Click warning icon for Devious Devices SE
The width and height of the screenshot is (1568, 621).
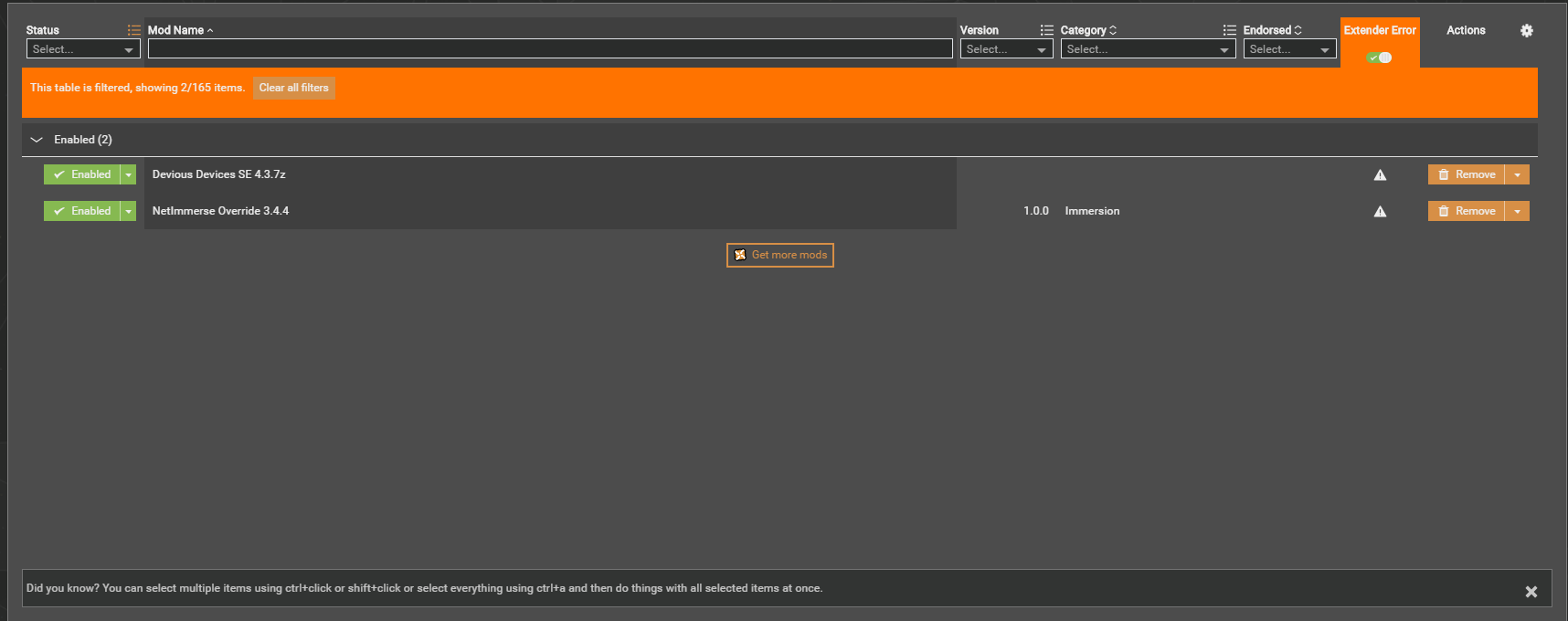click(1380, 174)
